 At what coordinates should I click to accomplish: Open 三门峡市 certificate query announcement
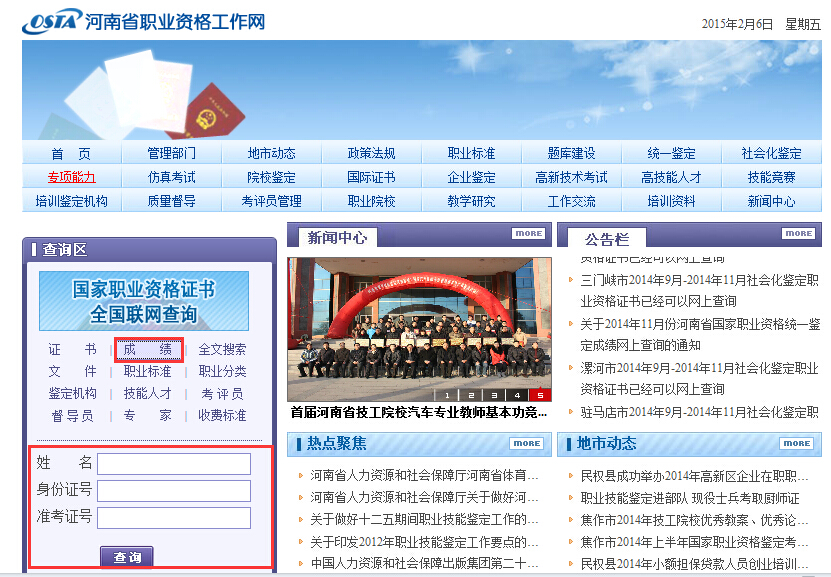coord(700,291)
